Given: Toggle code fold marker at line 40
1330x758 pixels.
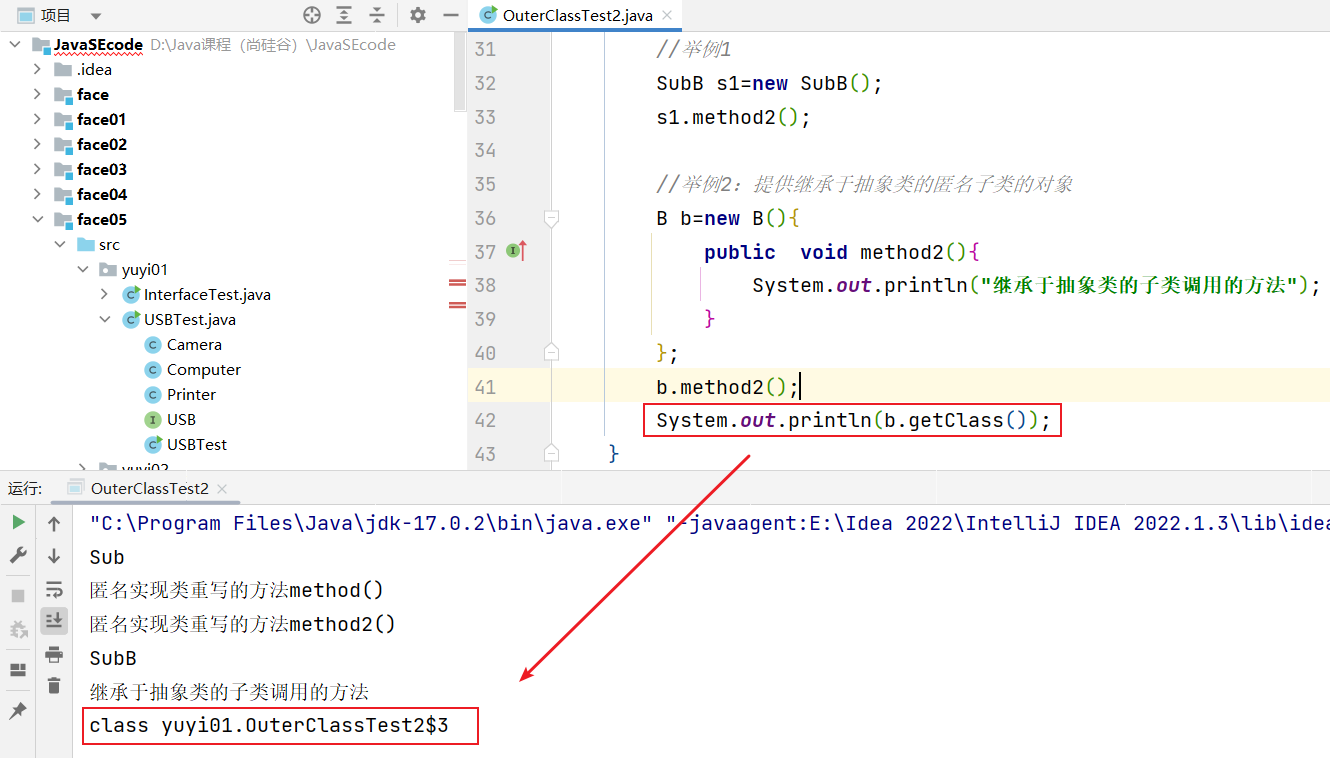Looking at the screenshot, I should tap(551, 351).
